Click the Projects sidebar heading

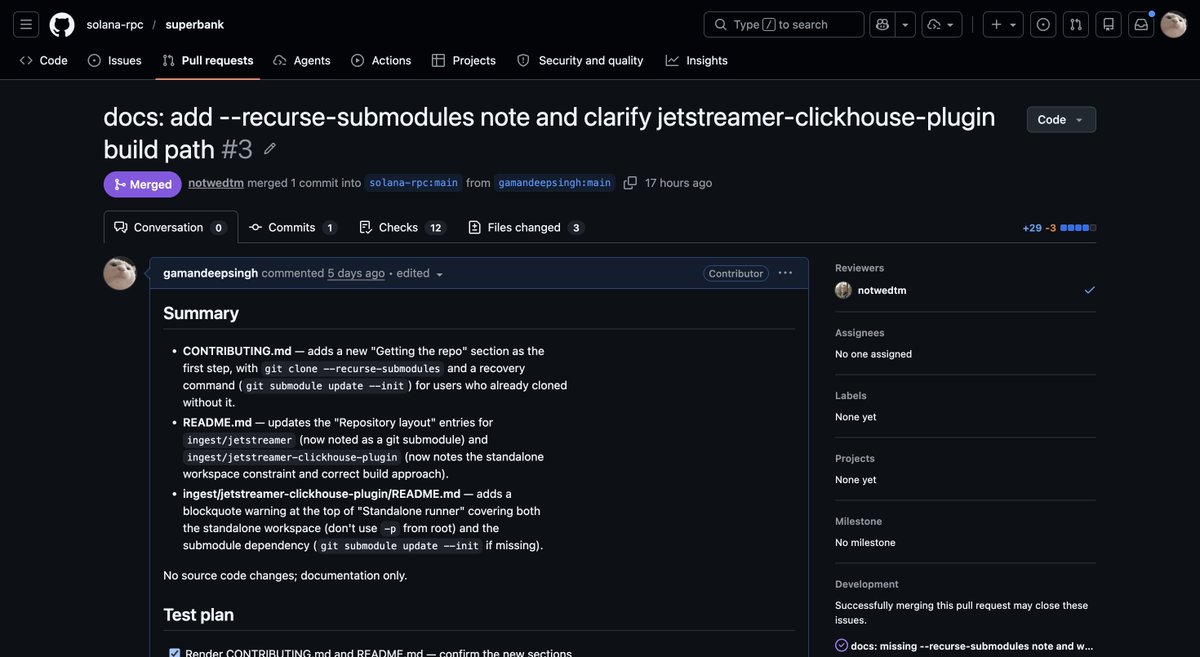[855, 459]
